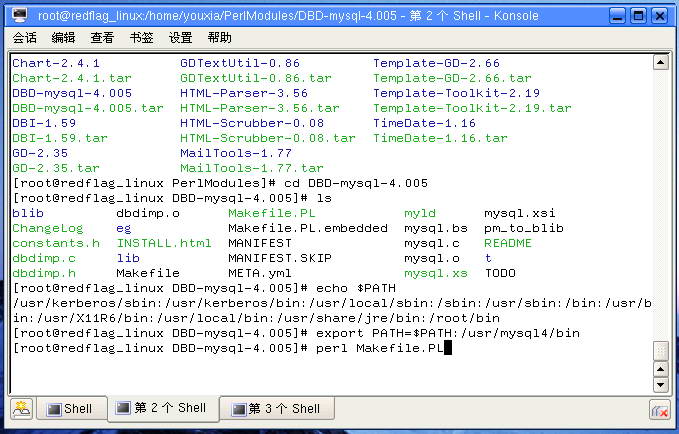Click the close session icon in the tab bar
679x434 pixels.
[660, 410]
